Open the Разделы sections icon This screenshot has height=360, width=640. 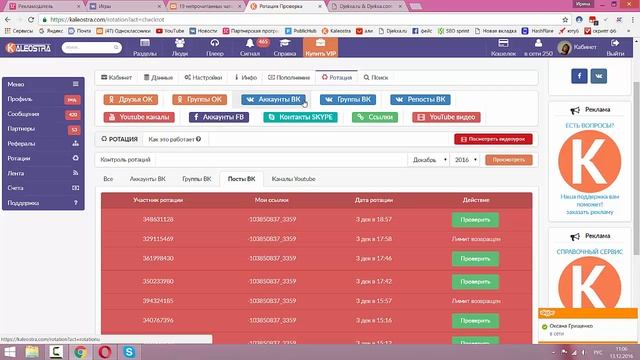tap(145, 47)
